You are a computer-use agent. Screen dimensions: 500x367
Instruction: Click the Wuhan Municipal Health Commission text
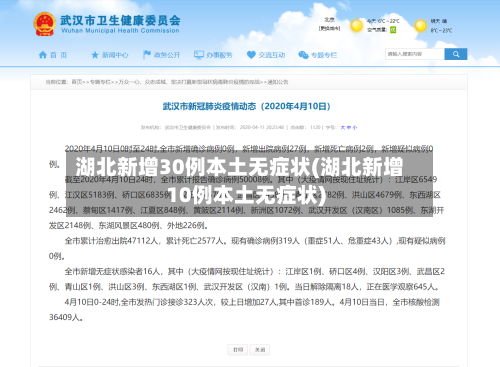(120, 31)
